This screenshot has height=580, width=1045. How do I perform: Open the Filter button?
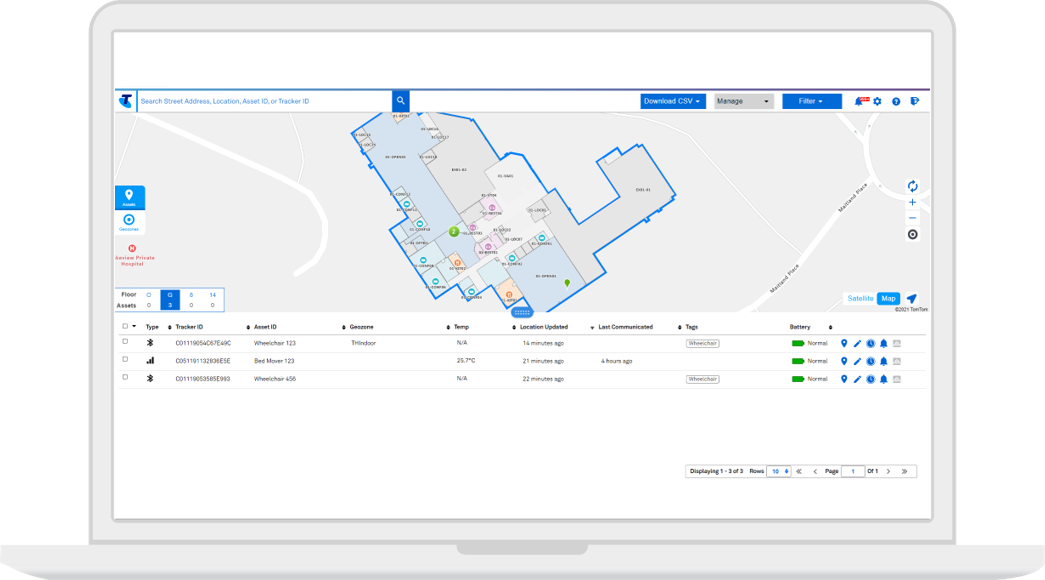811,101
